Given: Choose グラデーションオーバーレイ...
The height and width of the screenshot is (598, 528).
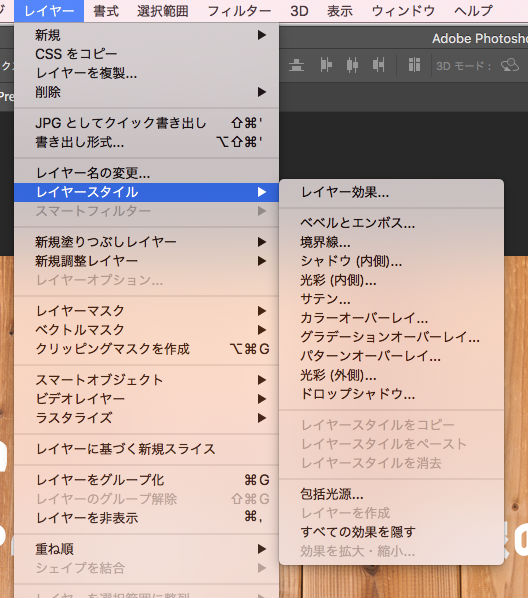Looking at the screenshot, I should coord(391,337).
